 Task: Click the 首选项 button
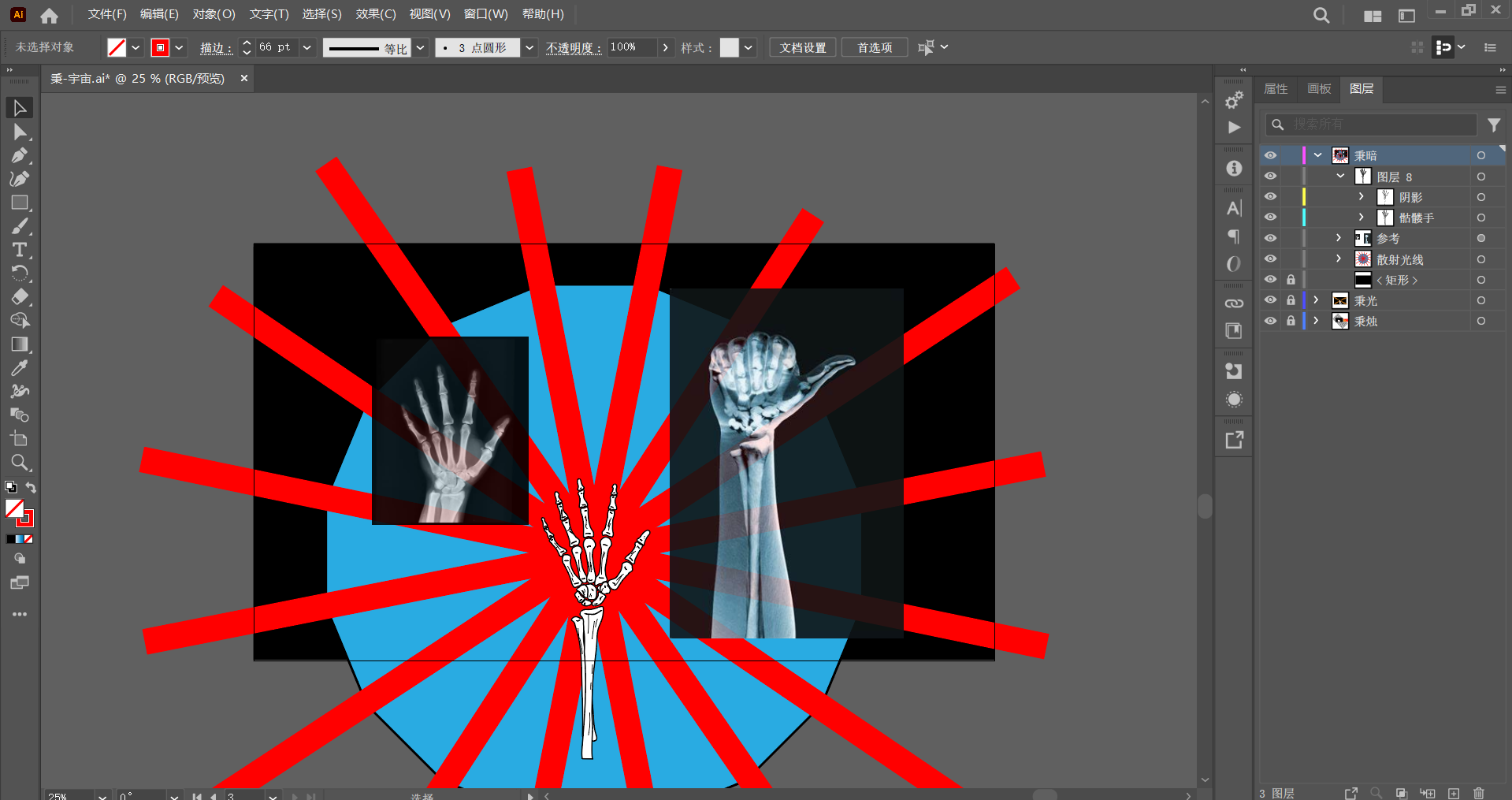[x=875, y=47]
